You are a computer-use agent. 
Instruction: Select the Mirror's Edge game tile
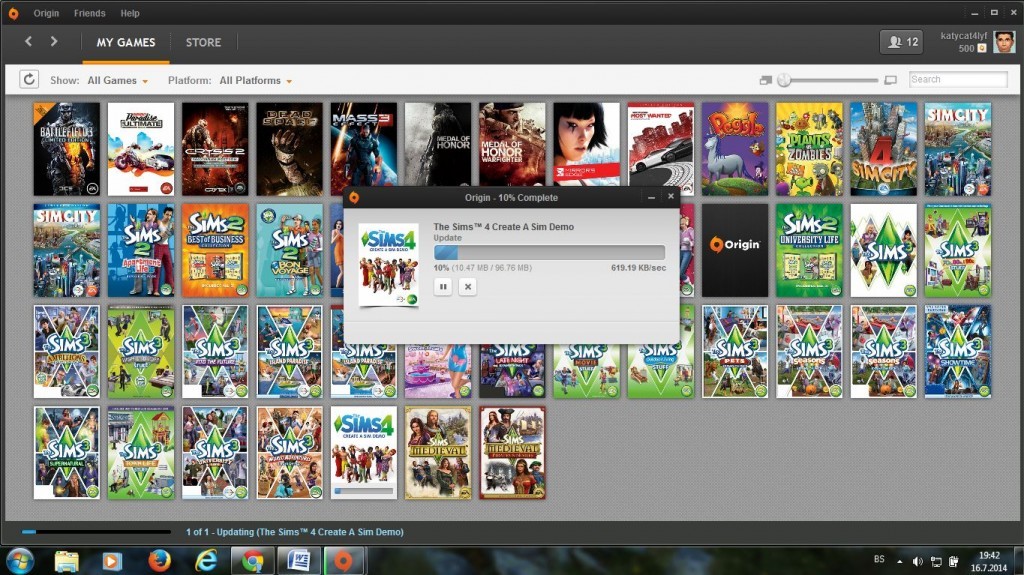pyautogui.click(x=586, y=145)
